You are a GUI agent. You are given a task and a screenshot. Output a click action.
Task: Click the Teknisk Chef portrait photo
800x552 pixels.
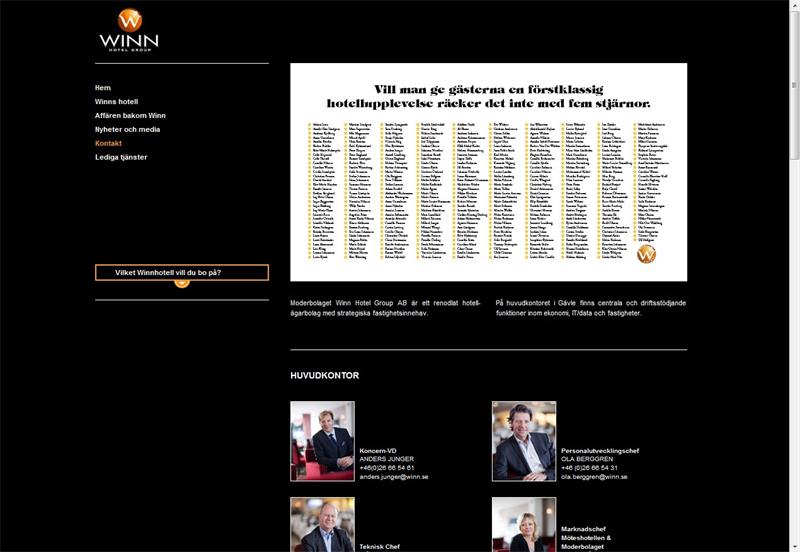click(x=322, y=524)
